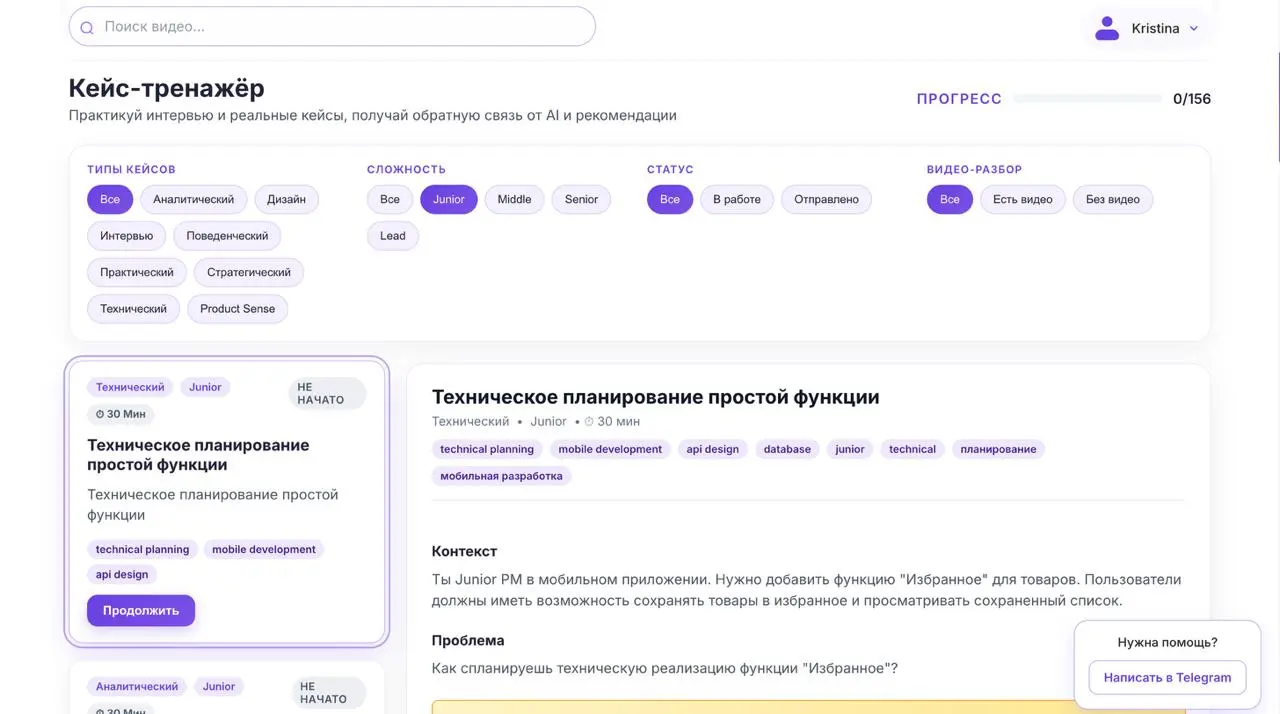1280x714 pixels.
Task: Filter by 'Аналитический' case type
Action: point(194,199)
